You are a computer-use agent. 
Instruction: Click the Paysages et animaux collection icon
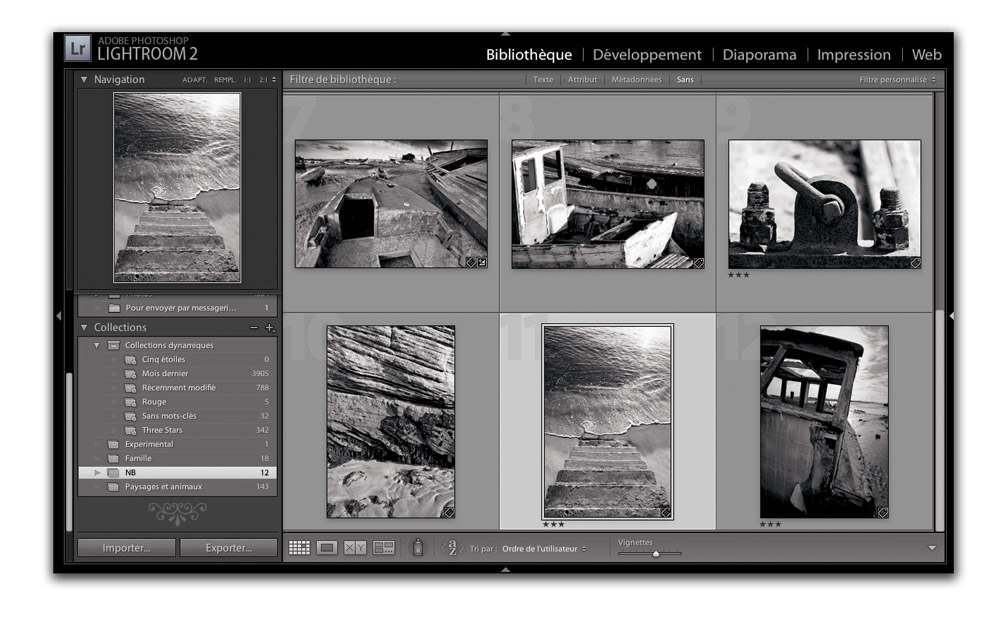(114, 487)
